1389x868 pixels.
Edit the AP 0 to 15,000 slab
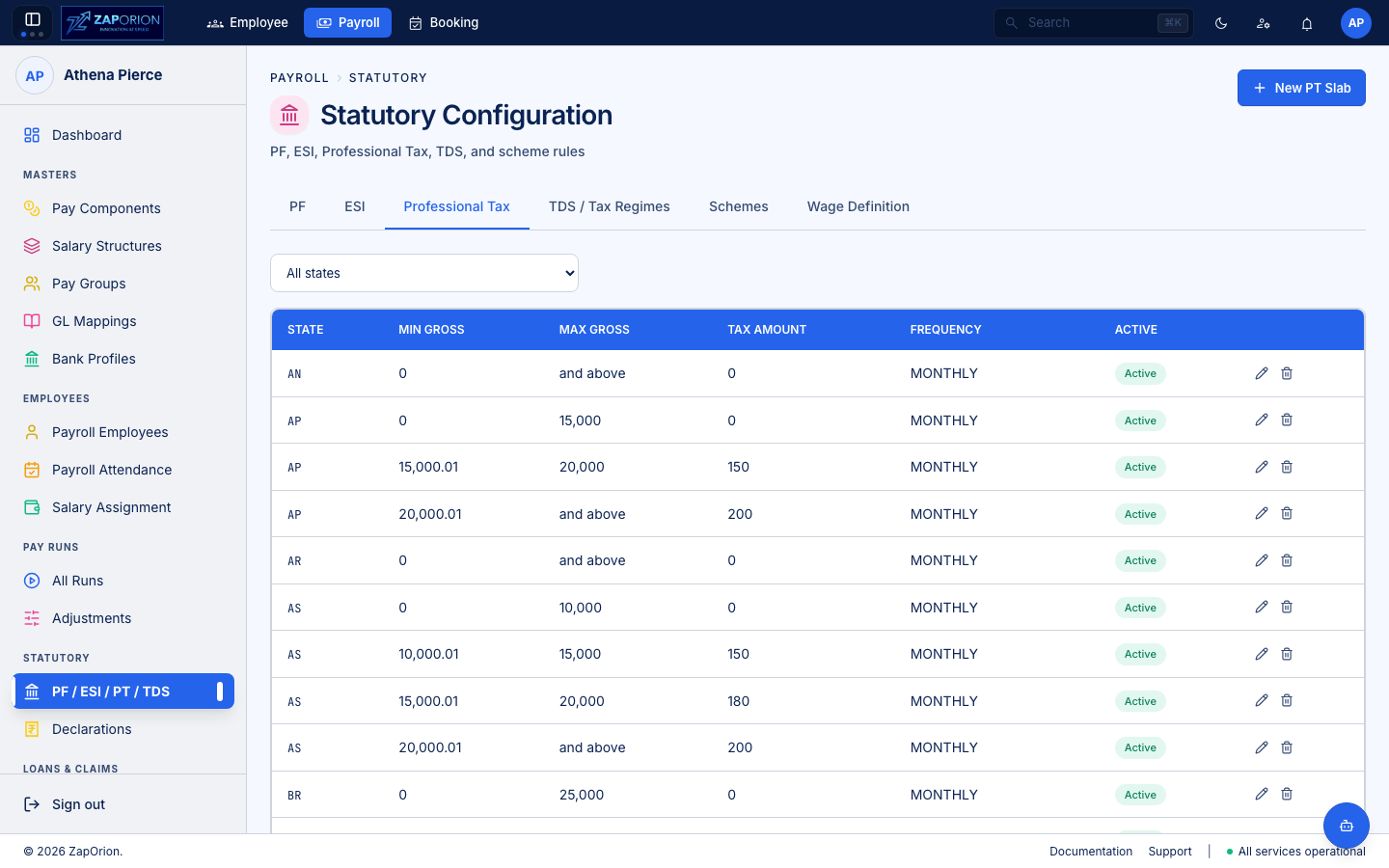click(1262, 420)
